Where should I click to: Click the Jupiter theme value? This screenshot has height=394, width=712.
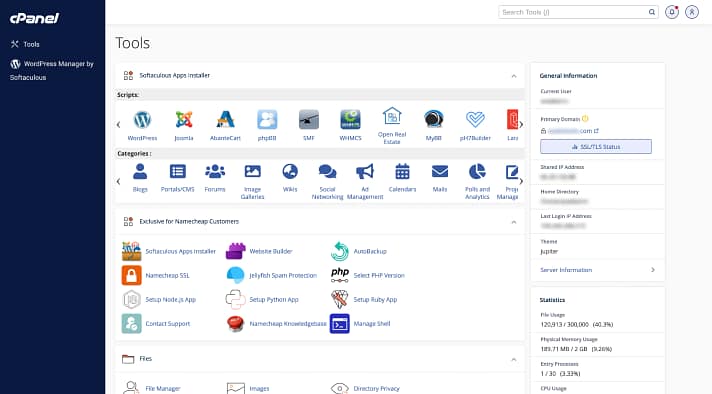click(549, 251)
